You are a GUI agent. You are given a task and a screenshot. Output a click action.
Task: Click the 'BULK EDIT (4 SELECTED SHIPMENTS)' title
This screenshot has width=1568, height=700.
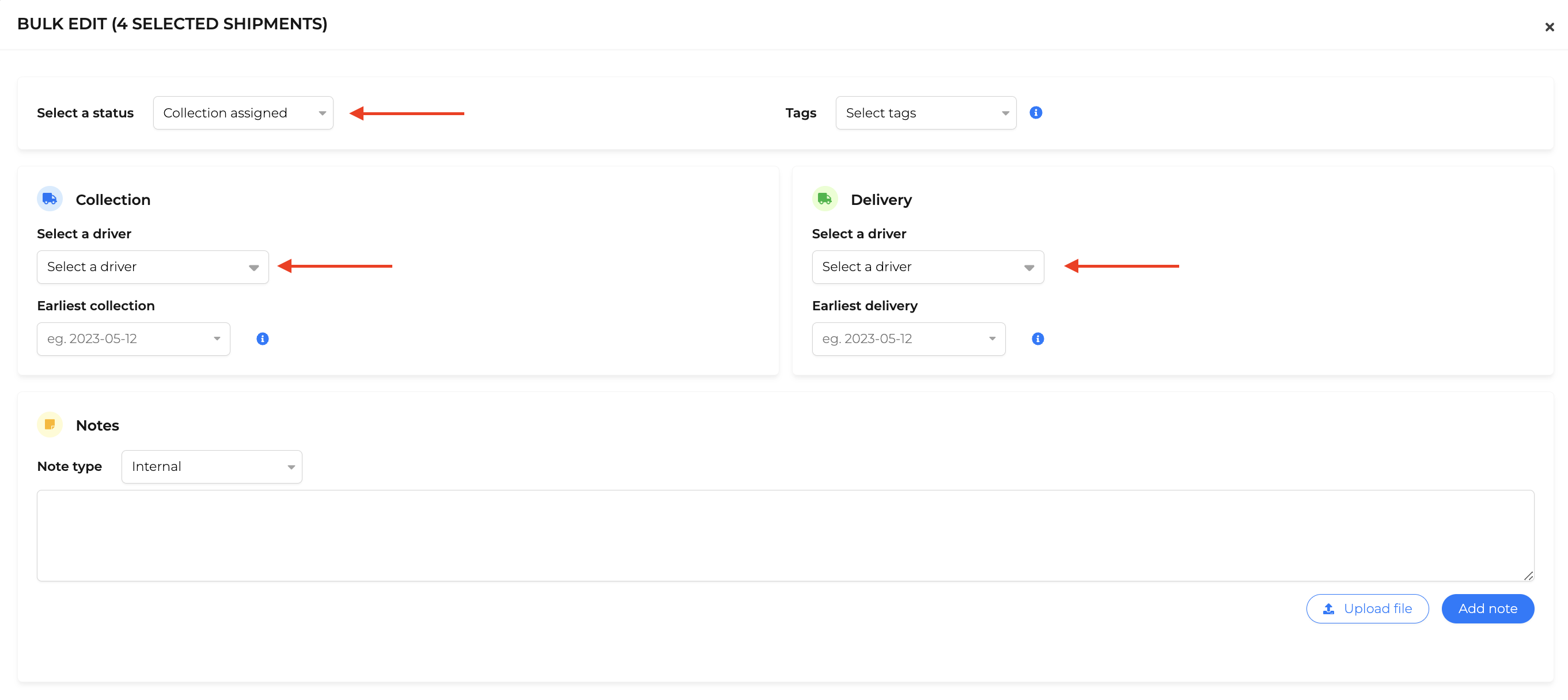[x=172, y=24]
